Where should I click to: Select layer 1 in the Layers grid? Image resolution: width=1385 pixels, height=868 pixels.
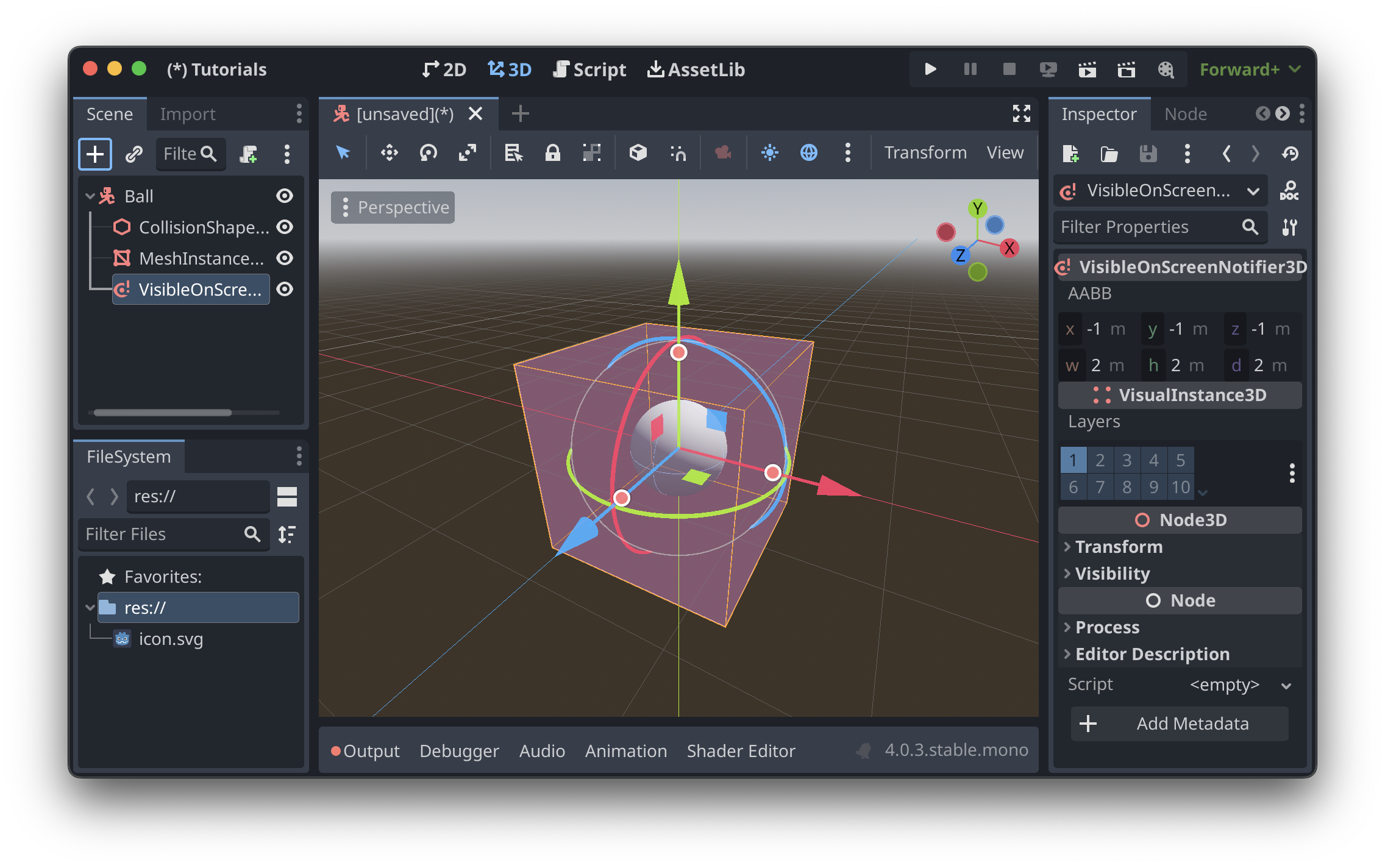click(1073, 460)
